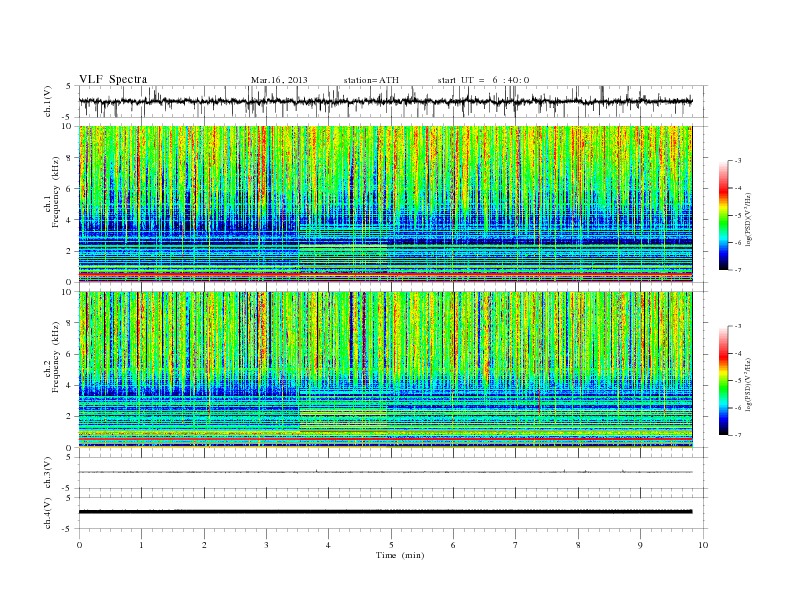Click inside the ch.1 spectrogram panel

385,204
